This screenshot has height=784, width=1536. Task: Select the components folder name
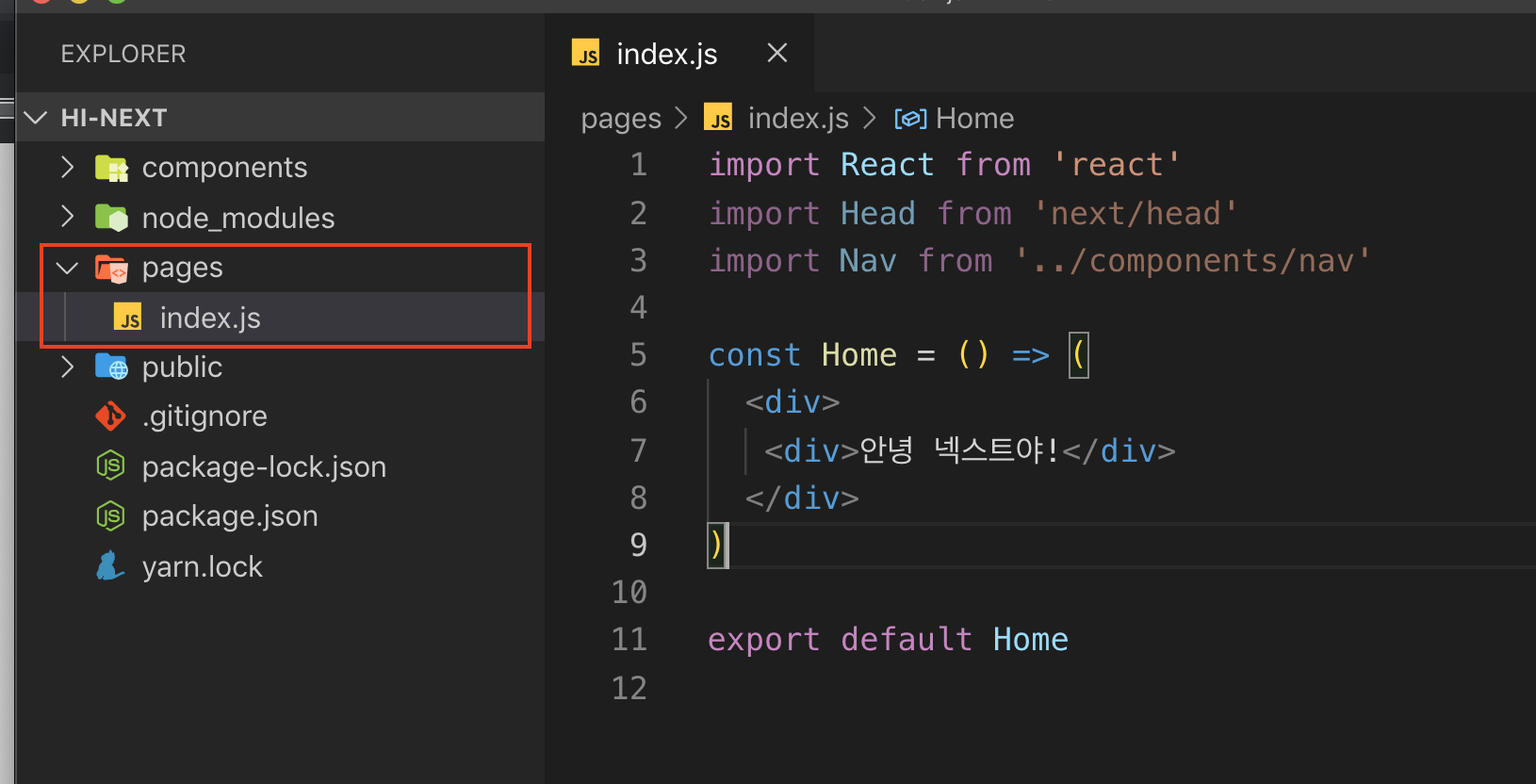[x=224, y=168]
